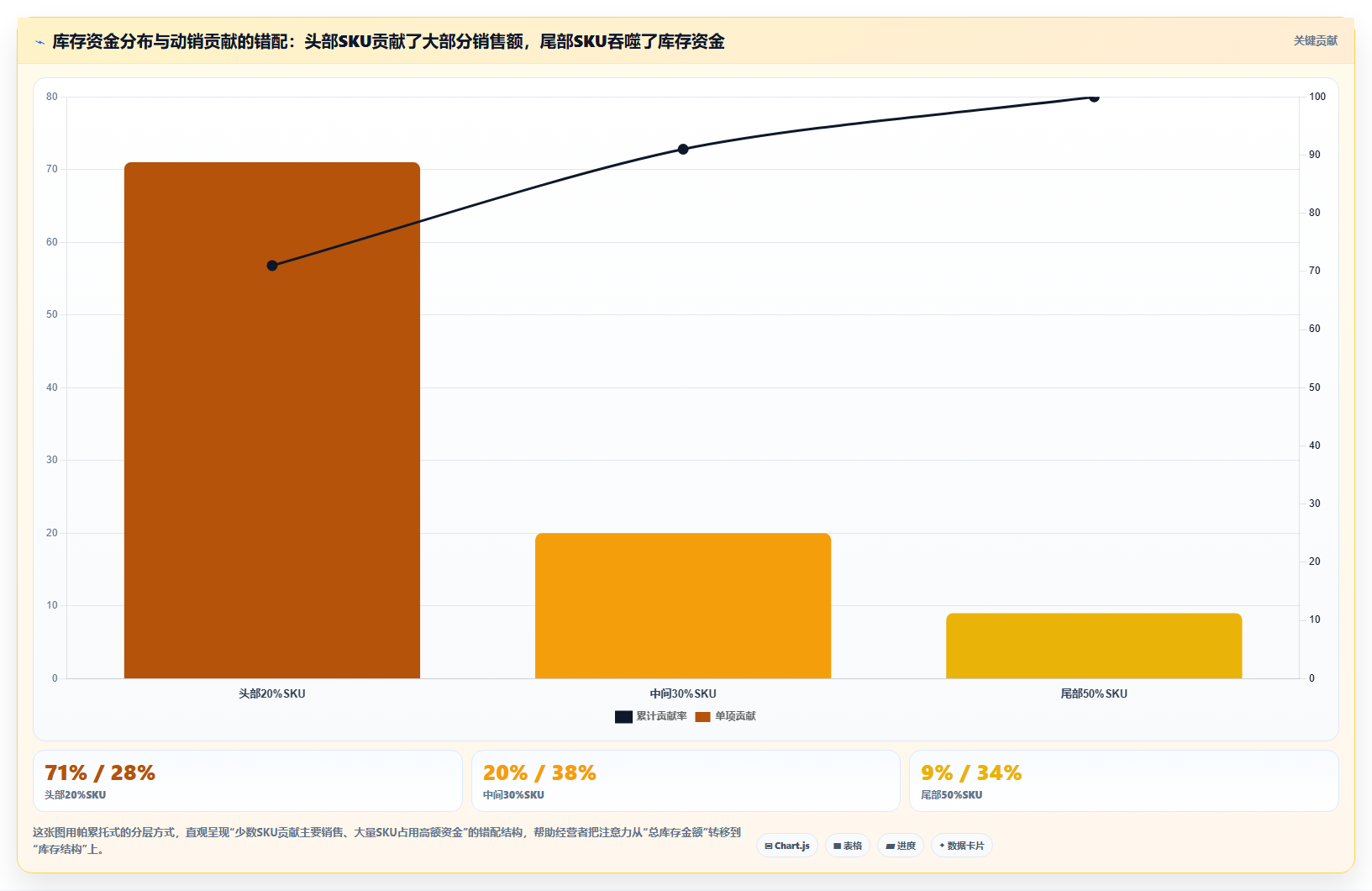
Task: Click the left axis value 80
Action: coord(52,97)
